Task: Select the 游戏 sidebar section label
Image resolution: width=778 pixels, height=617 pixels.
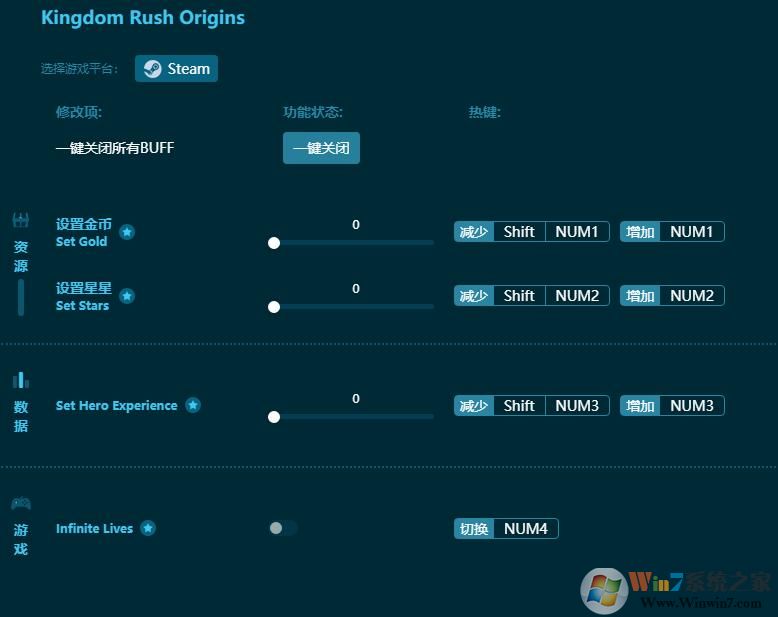Action: click(21, 540)
